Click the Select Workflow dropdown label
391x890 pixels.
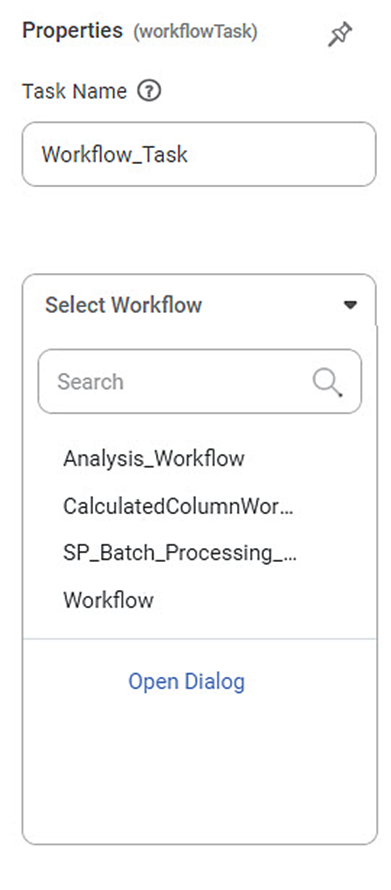(123, 305)
